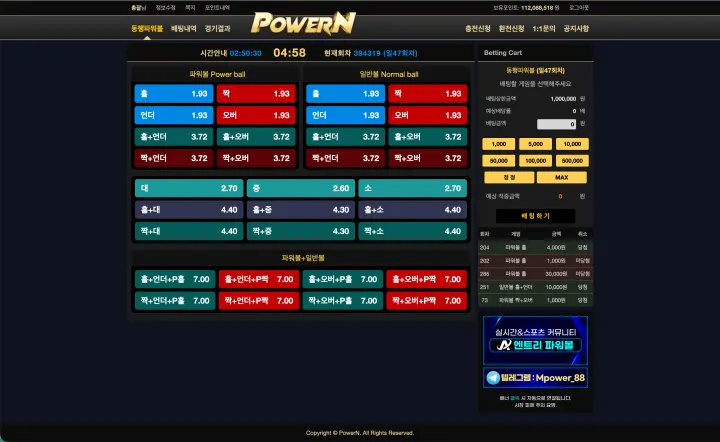Pick the 홀+중 4.30 bet
Viewport: 720px width, 442px height.
[x=301, y=210]
